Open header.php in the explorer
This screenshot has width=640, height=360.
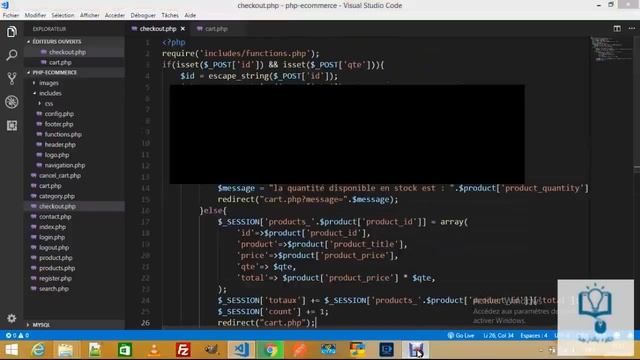click(x=75, y=144)
